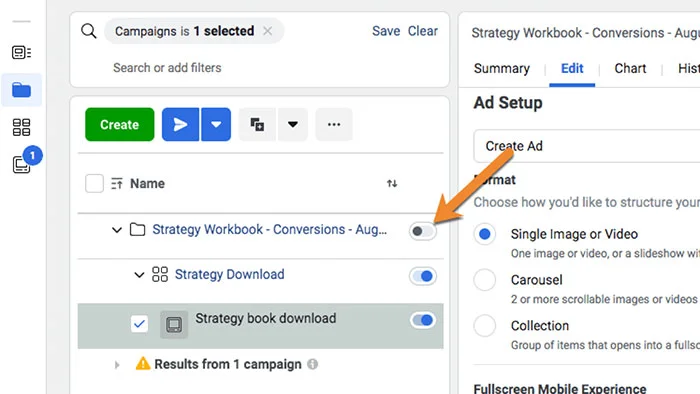Screen dimensions: 700x394
Task: Collapse the Strategy Download ad set
Action: click(x=139, y=275)
